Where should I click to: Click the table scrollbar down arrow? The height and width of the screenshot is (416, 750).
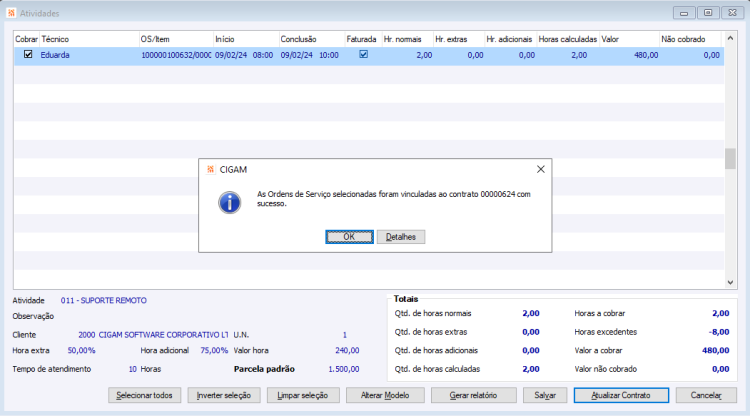[730, 283]
